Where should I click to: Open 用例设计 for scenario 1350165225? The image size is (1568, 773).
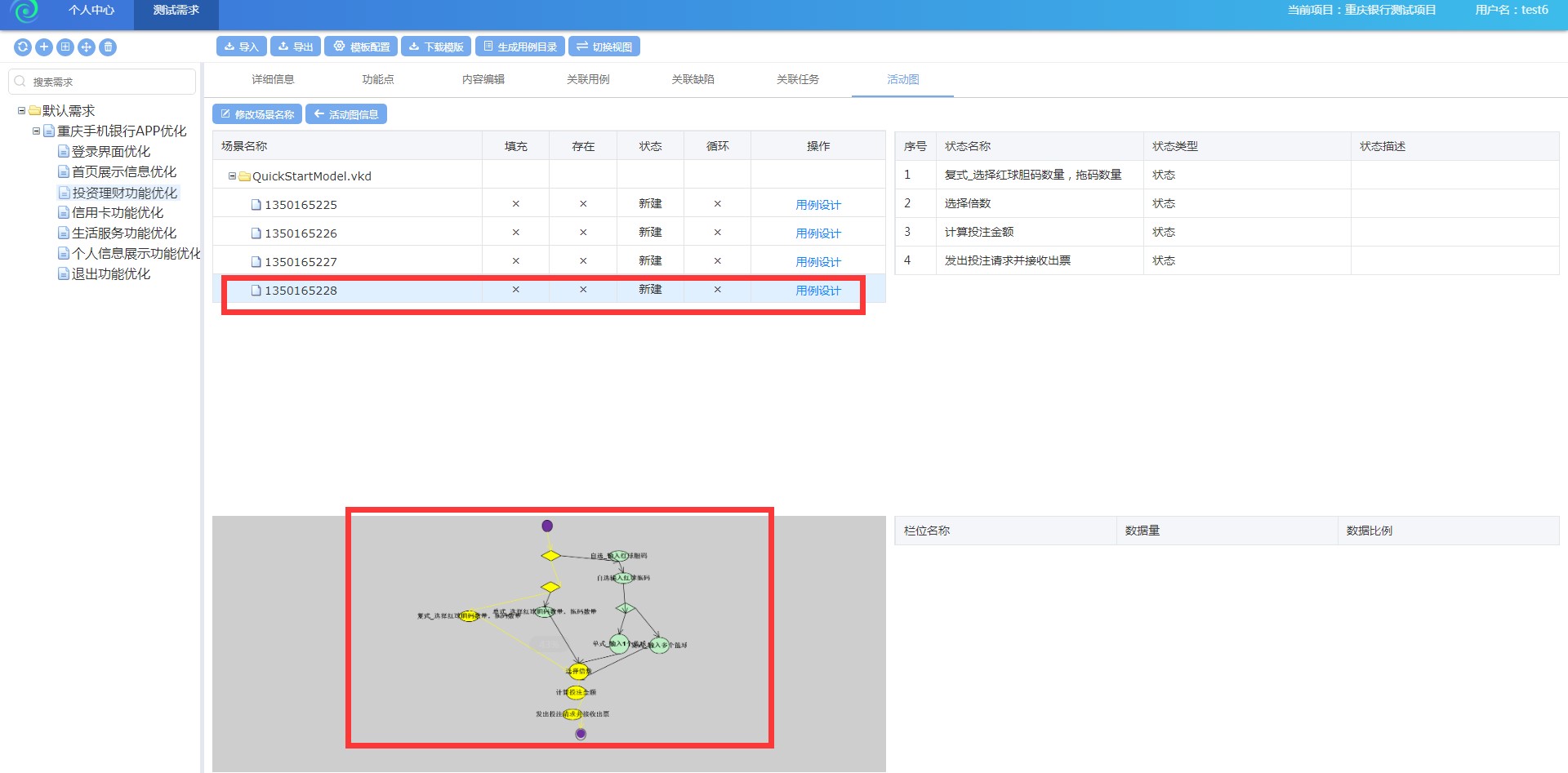point(818,205)
